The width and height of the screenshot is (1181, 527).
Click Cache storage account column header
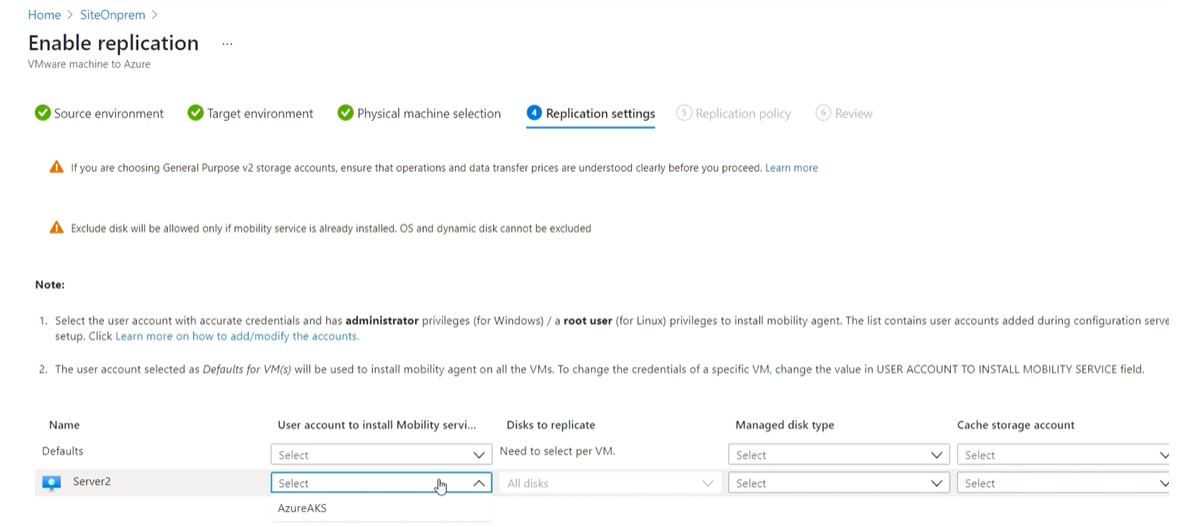(x=1015, y=425)
